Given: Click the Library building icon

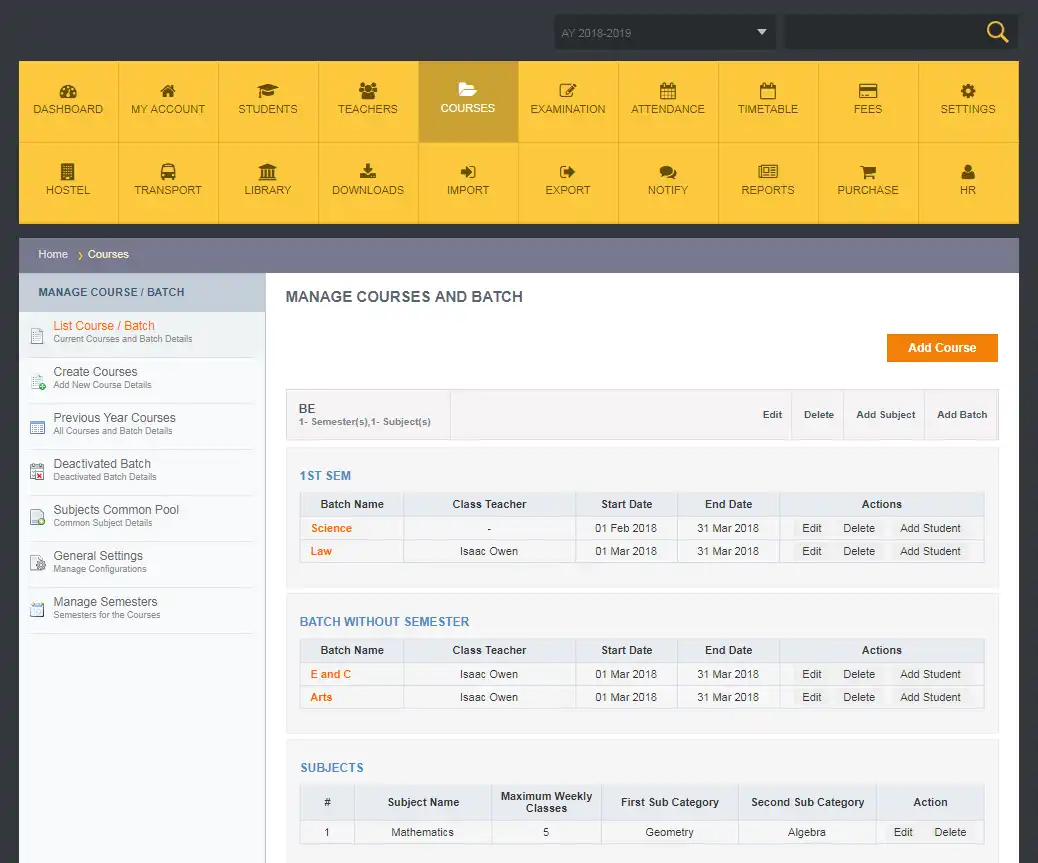Looking at the screenshot, I should pyautogui.click(x=268, y=172).
